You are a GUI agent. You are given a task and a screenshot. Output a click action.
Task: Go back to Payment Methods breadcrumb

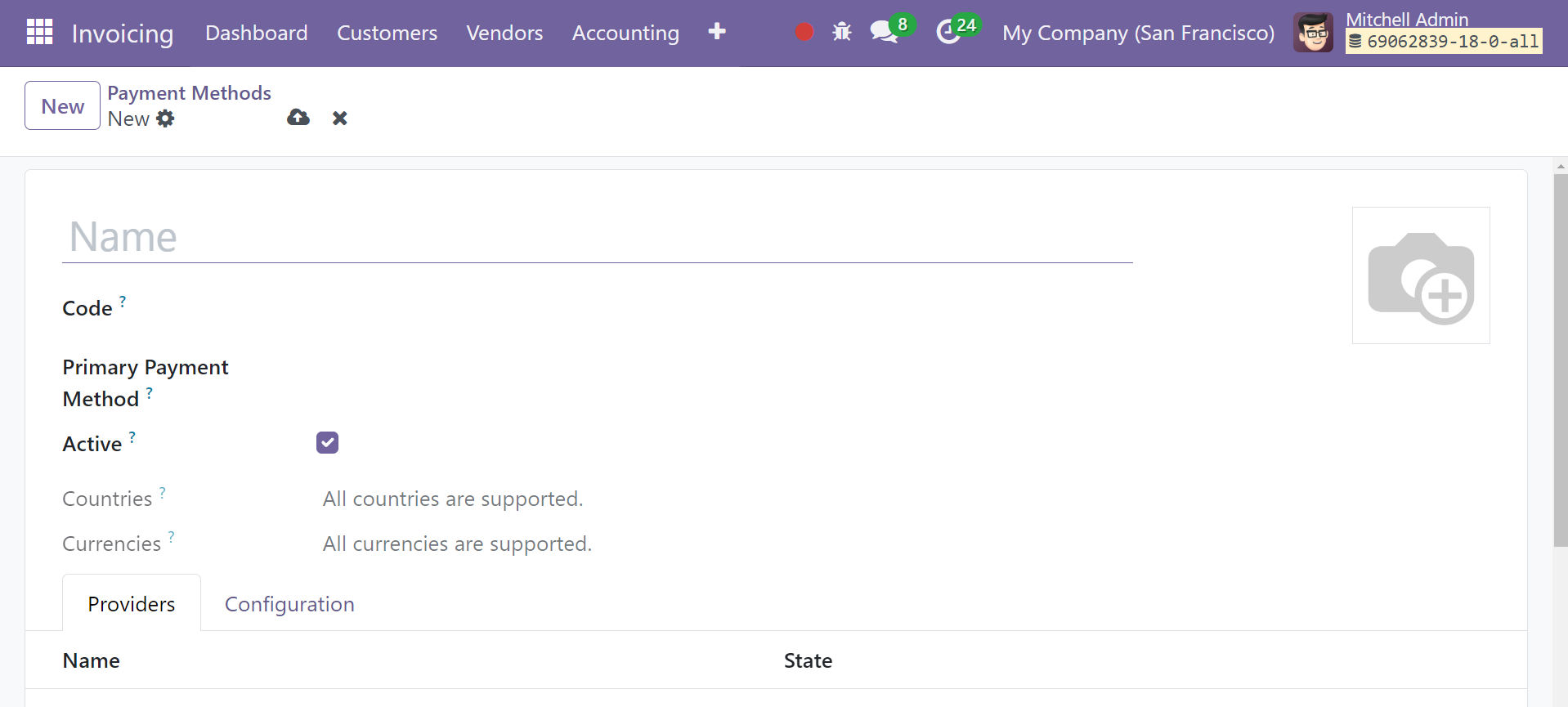[x=190, y=93]
